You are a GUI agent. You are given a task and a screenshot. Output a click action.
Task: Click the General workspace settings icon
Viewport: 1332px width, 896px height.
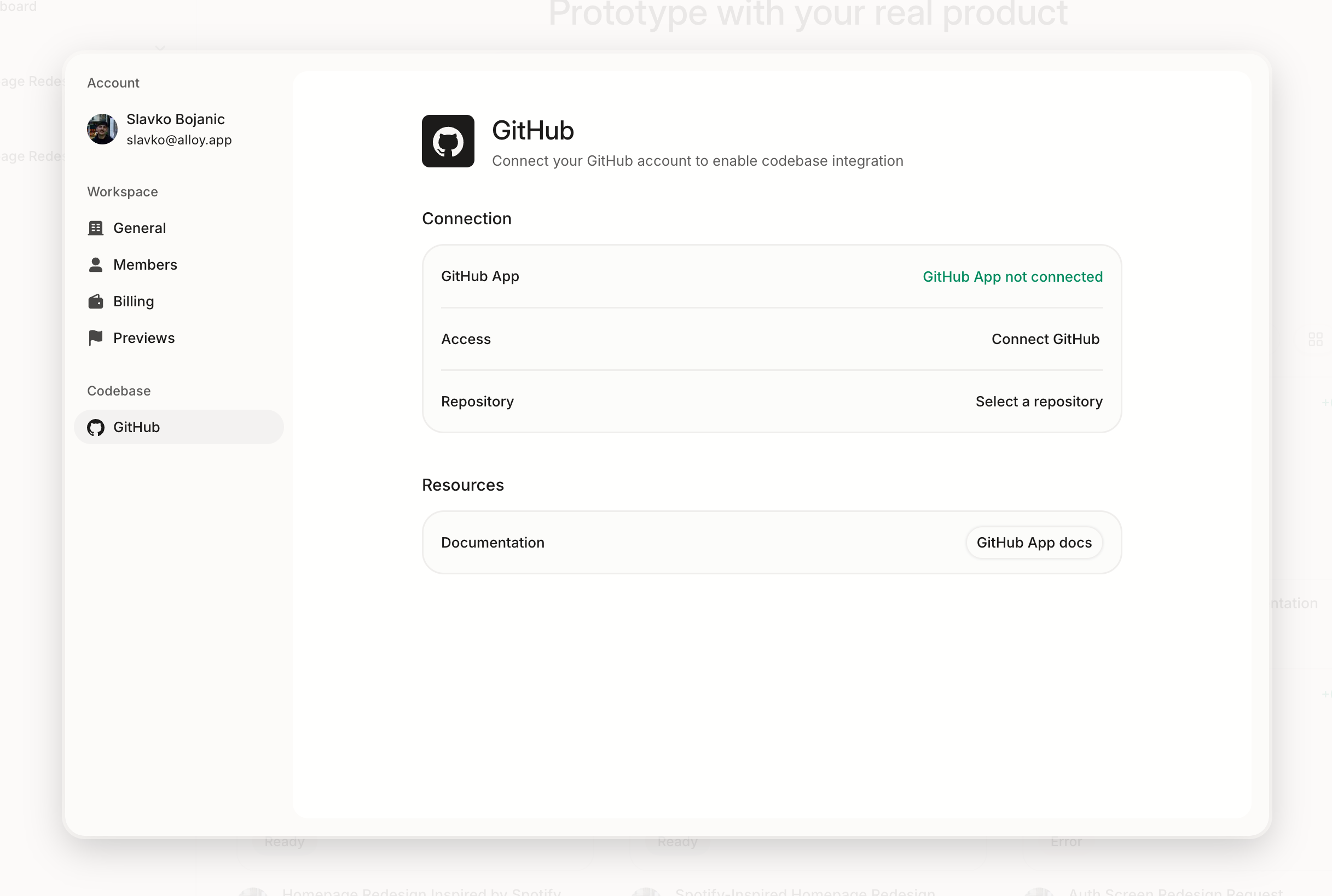coord(95,228)
